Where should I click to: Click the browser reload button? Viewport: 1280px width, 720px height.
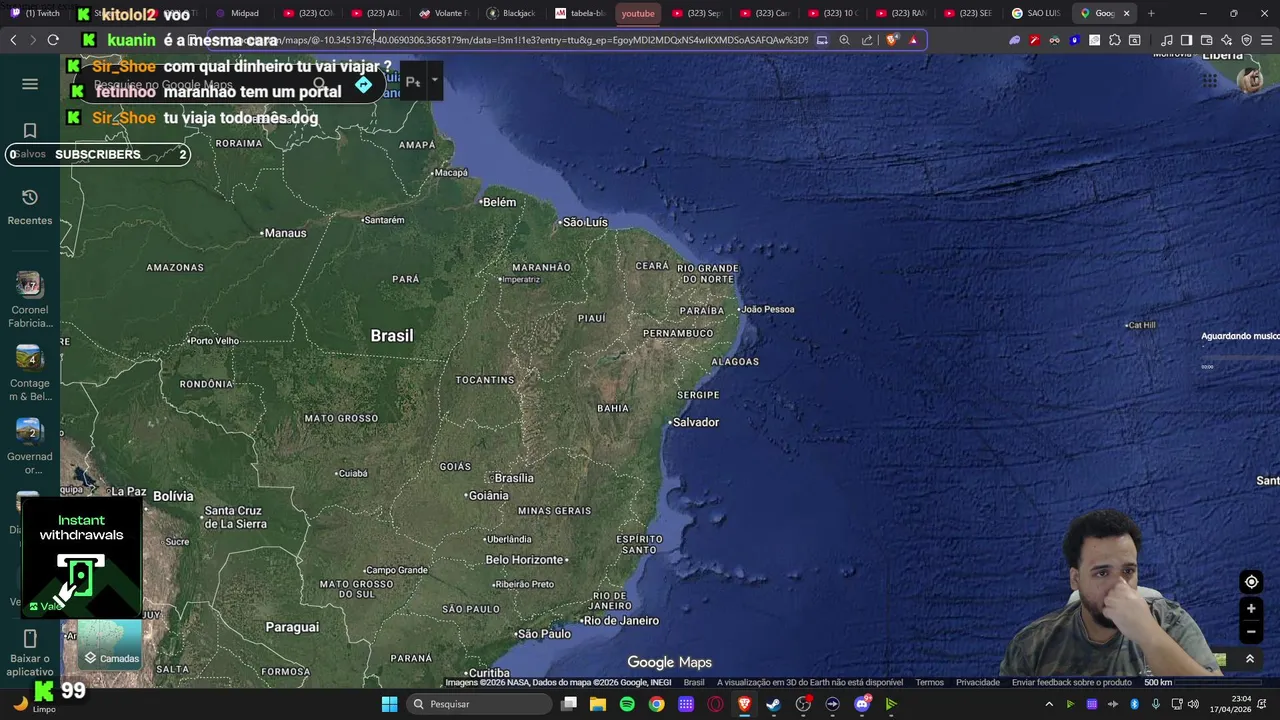[53, 40]
